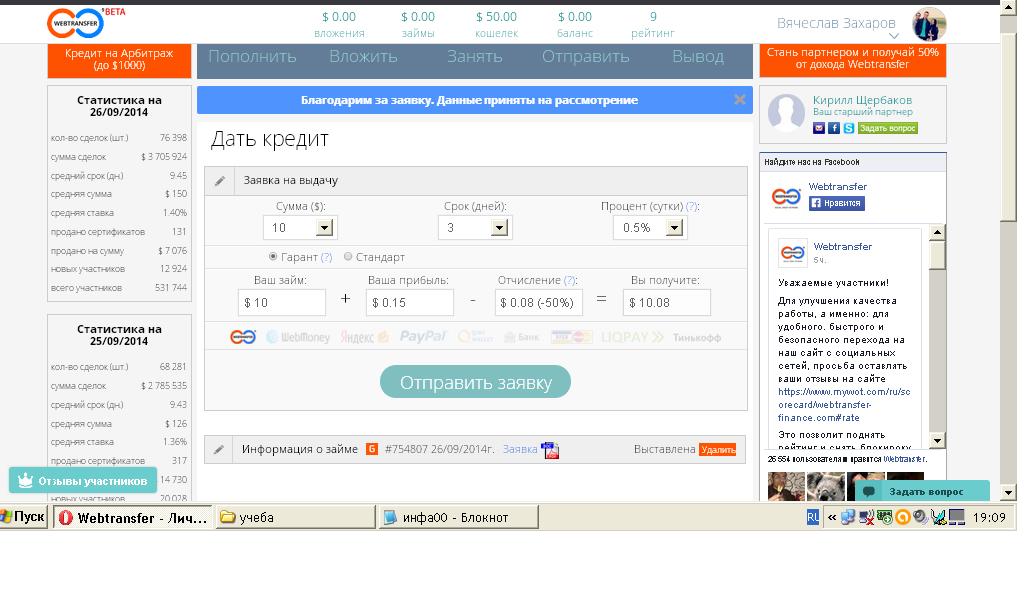1024x600 pixels.
Task: Click the avatar of Кирилл Щербаков
Action: click(786, 112)
